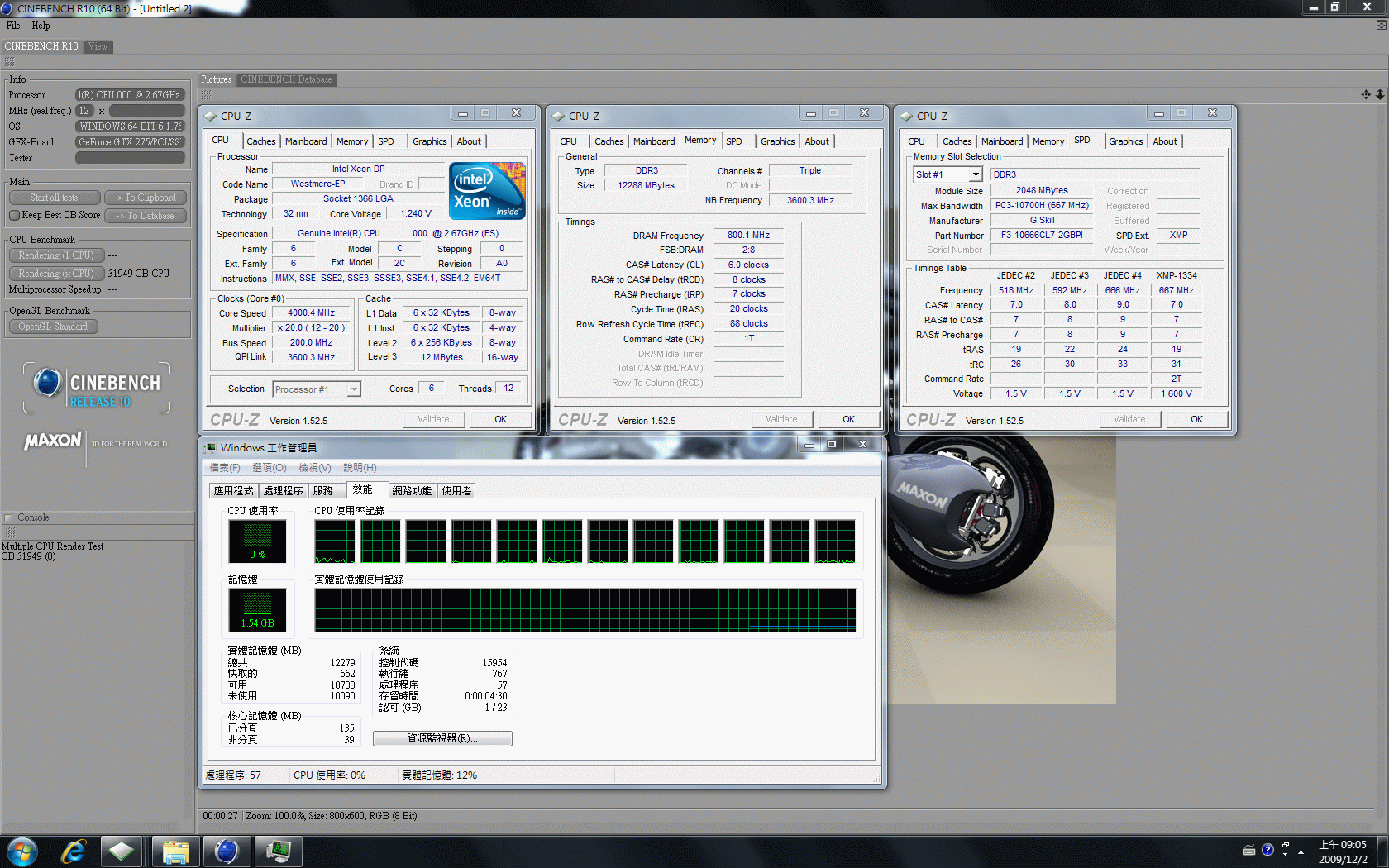The height and width of the screenshot is (868, 1389).
Task: Click the Task Manager title bar icon
Action: tap(211, 447)
